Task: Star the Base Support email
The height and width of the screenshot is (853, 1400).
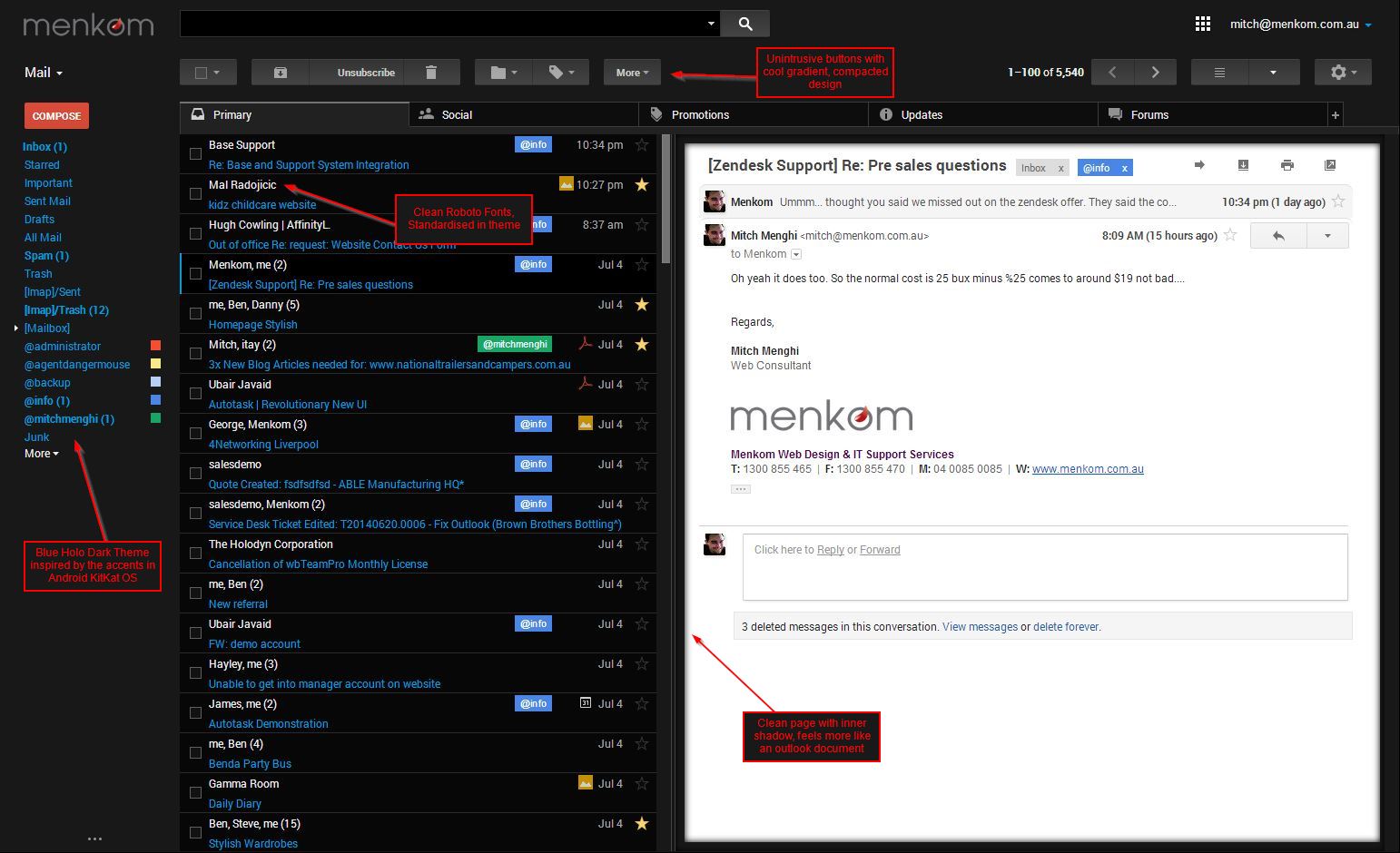Action: (x=642, y=145)
